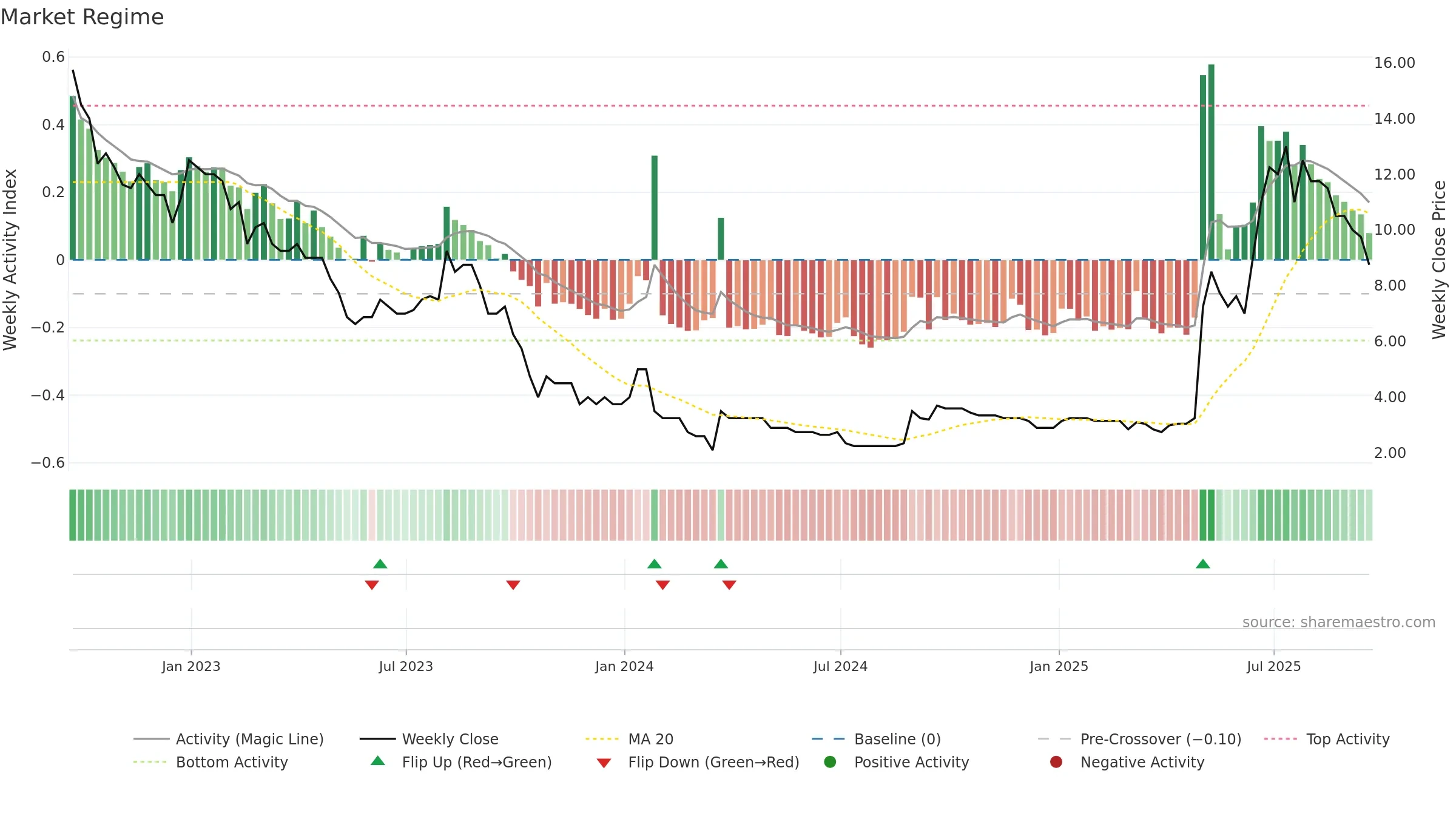Click the Weekly Activity Index axis label

[x=10, y=260]
